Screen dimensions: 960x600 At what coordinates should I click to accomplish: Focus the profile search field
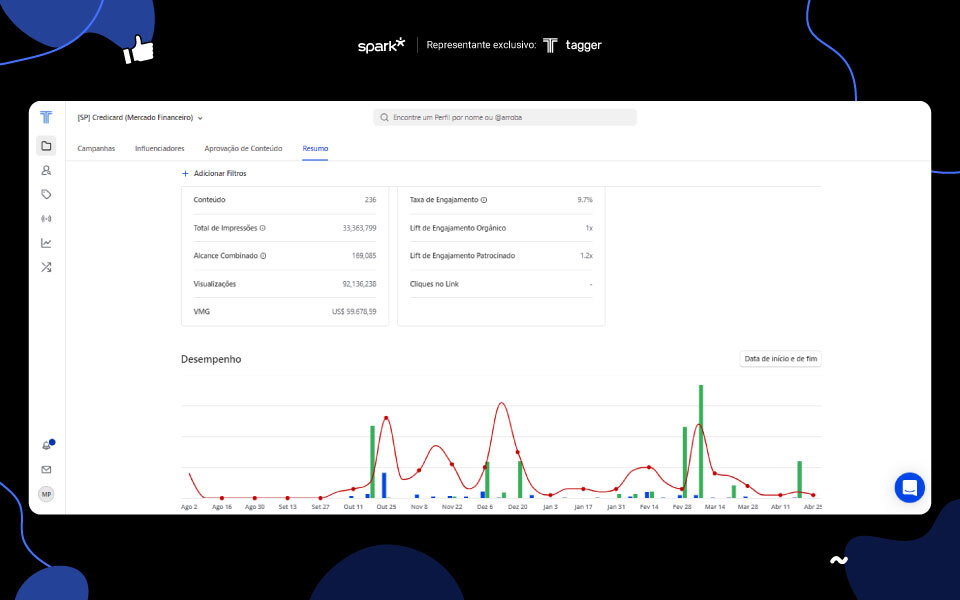coord(505,118)
